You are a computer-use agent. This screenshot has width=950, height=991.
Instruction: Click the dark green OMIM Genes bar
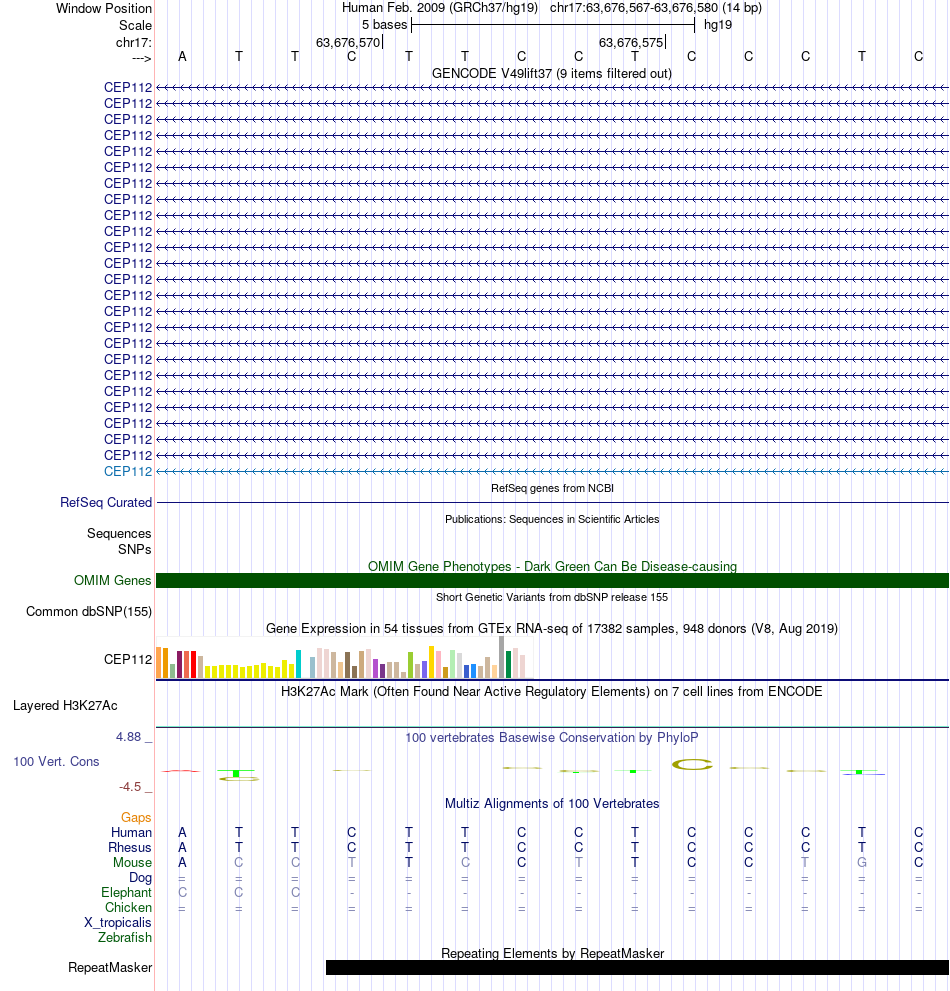pyautogui.click(x=552, y=580)
